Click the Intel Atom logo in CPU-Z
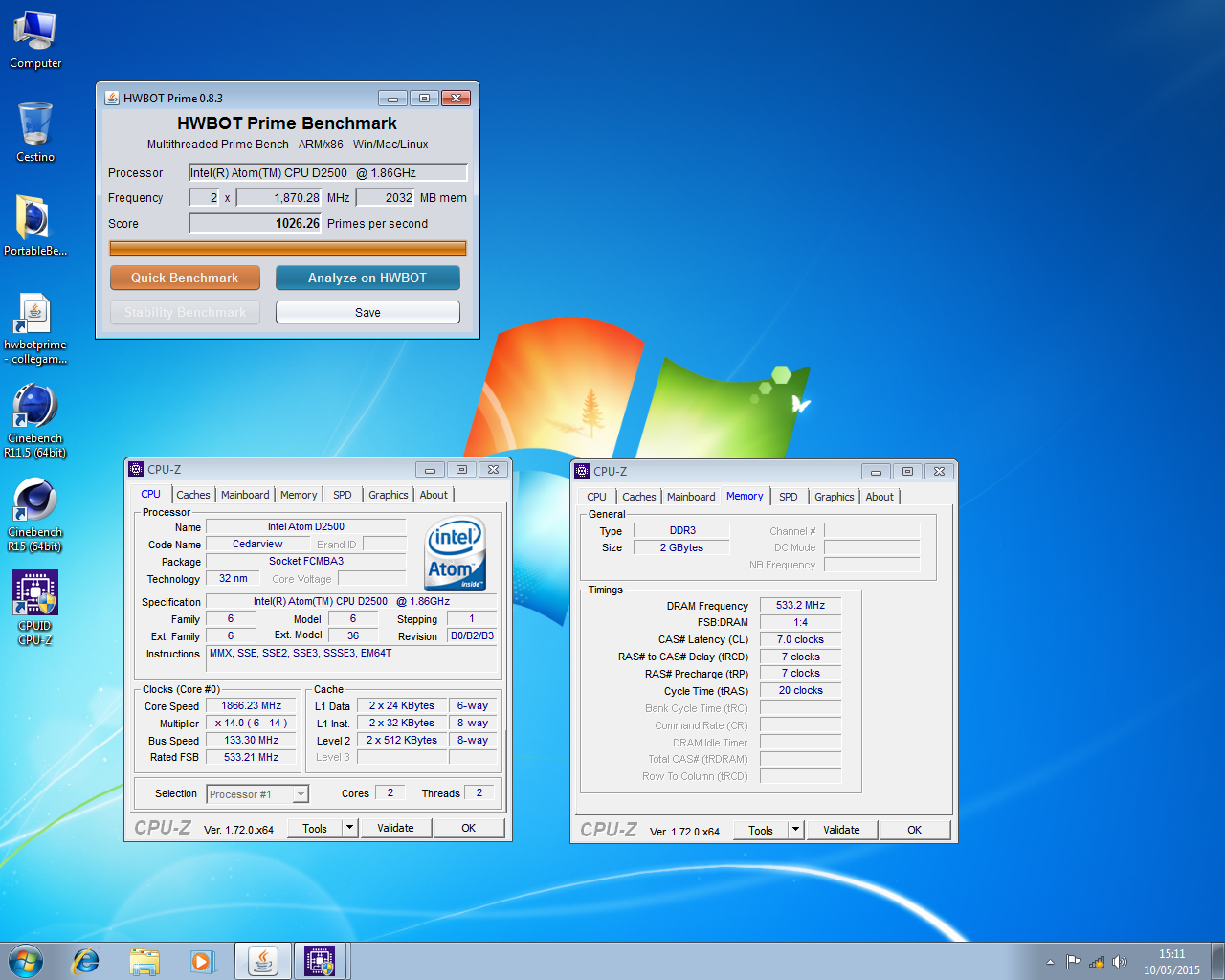 click(457, 554)
